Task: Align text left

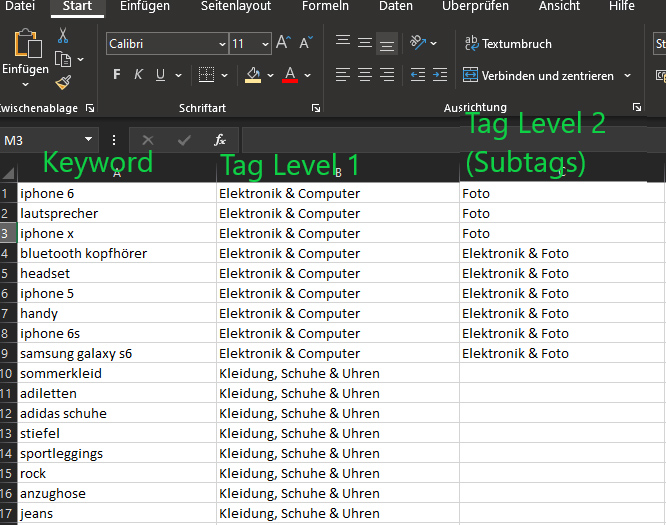Action: pyautogui.click(x=343, y=75)
